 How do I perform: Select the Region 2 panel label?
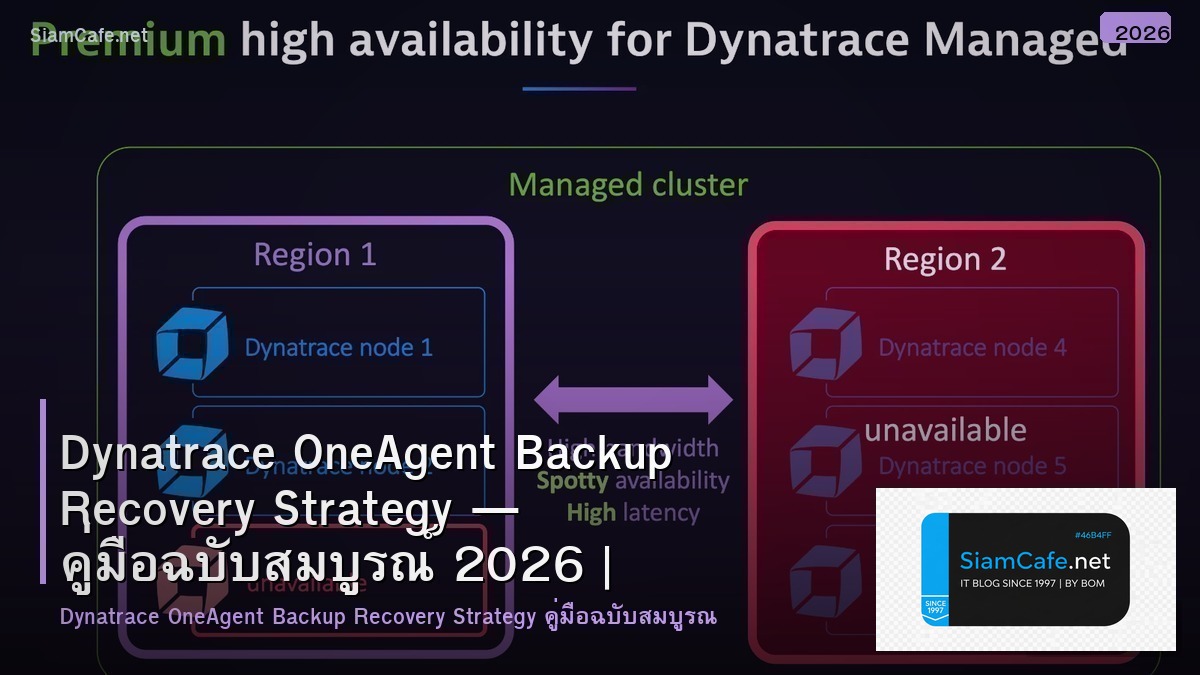(944, 258)
